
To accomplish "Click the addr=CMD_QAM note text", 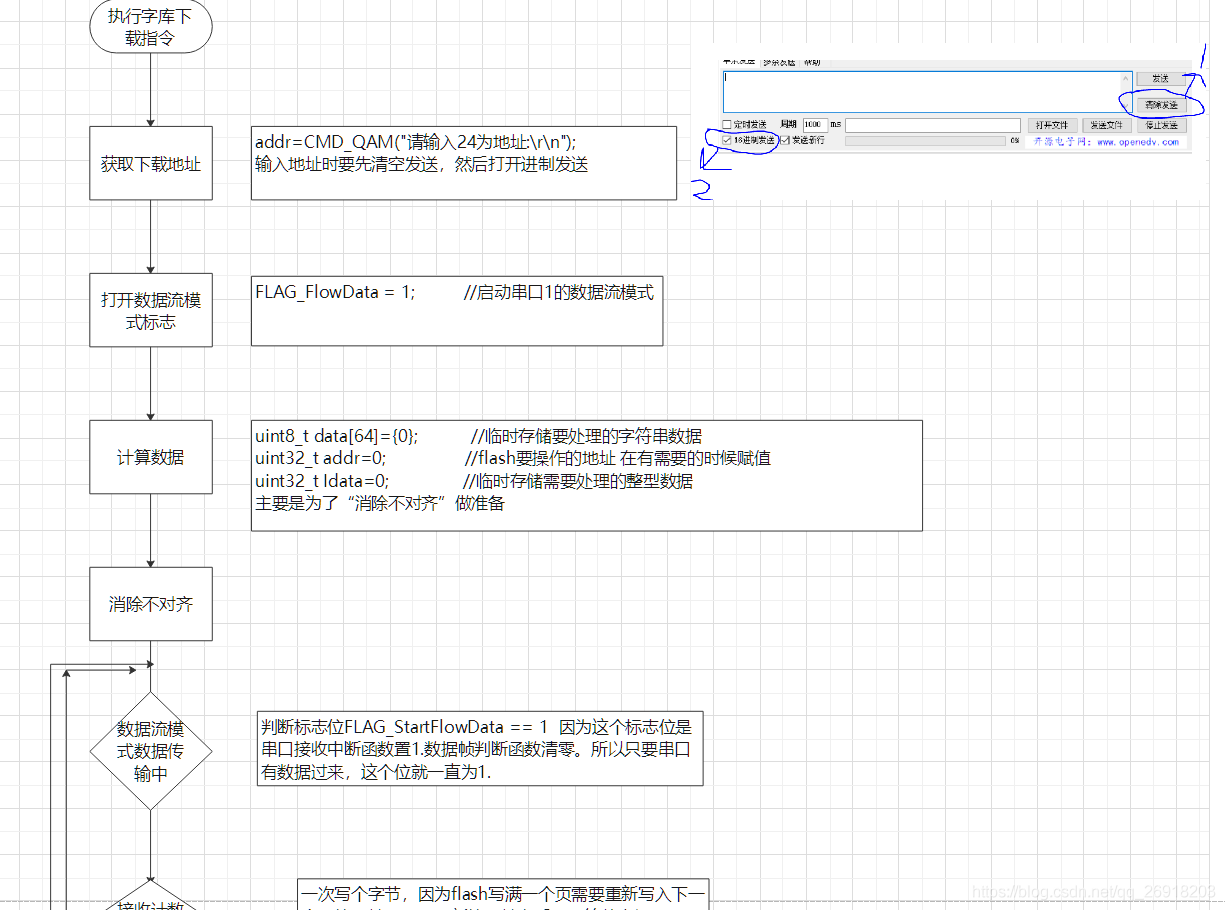I will (x=415, y=142).
